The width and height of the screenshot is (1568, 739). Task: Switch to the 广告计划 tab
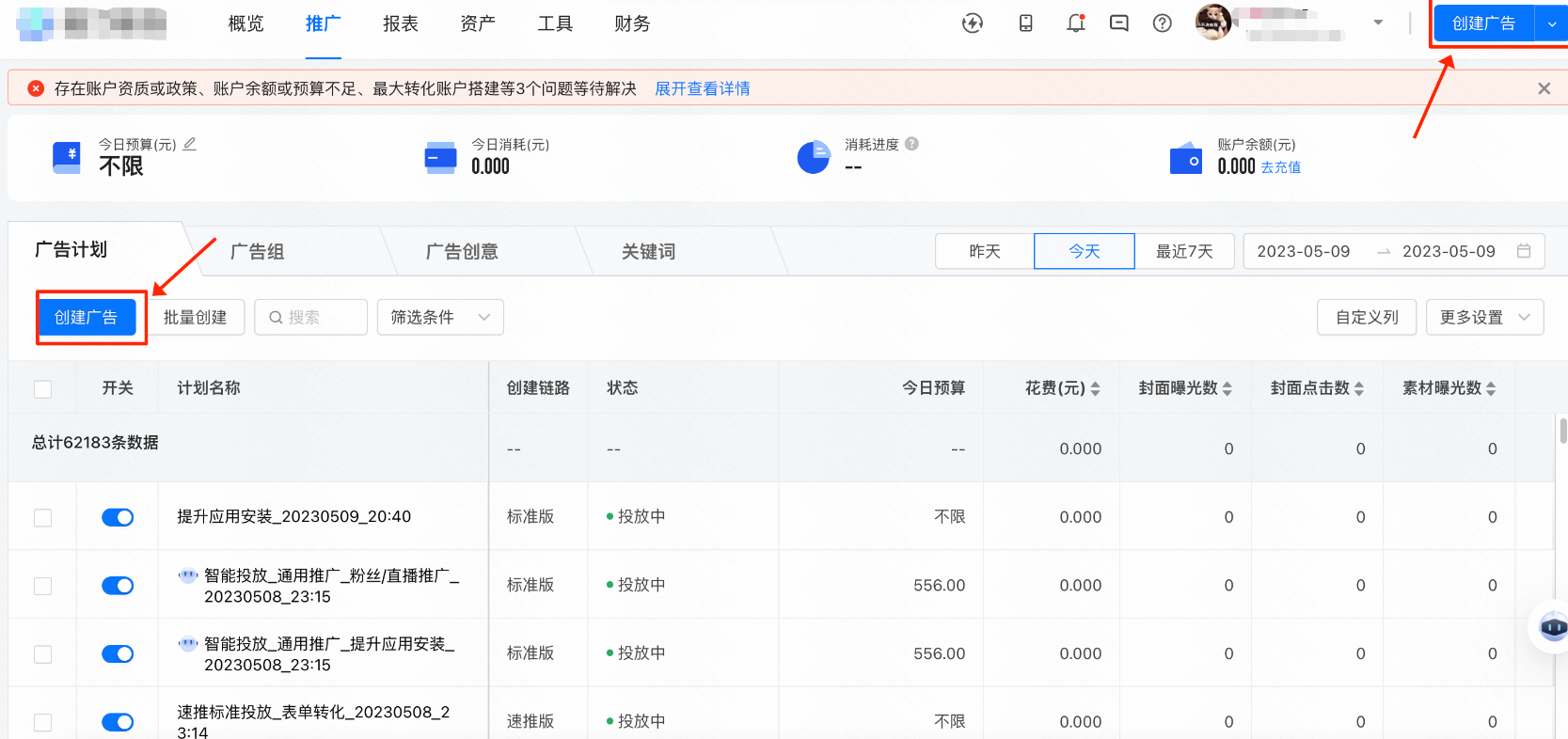(x=71, y=249)
